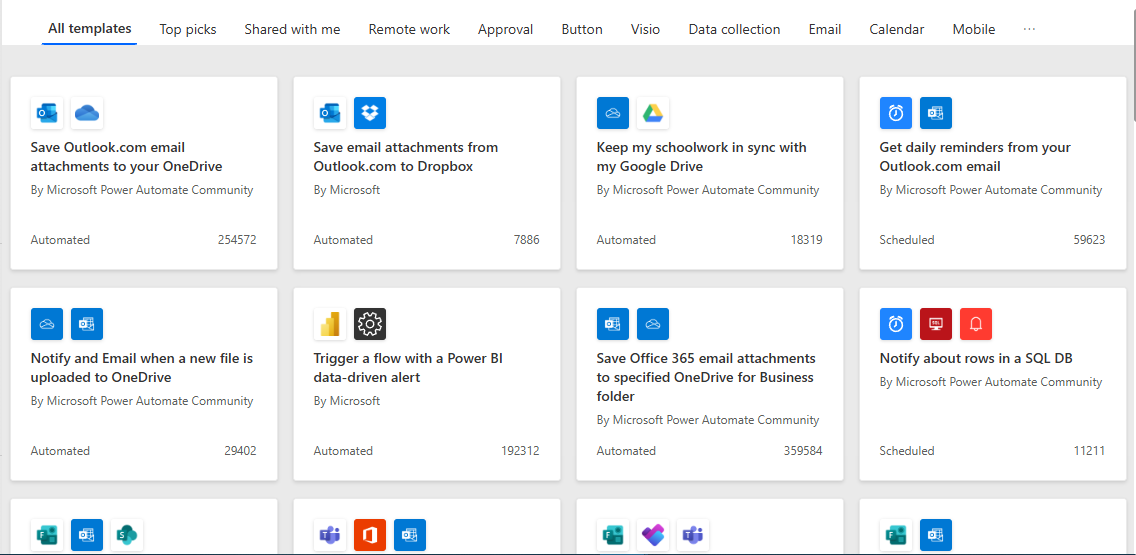Click OneDrive icon on 'Save Office 365 email attachments' card
This screenshot has width=1136, height=555.
[x=653, y=324]
